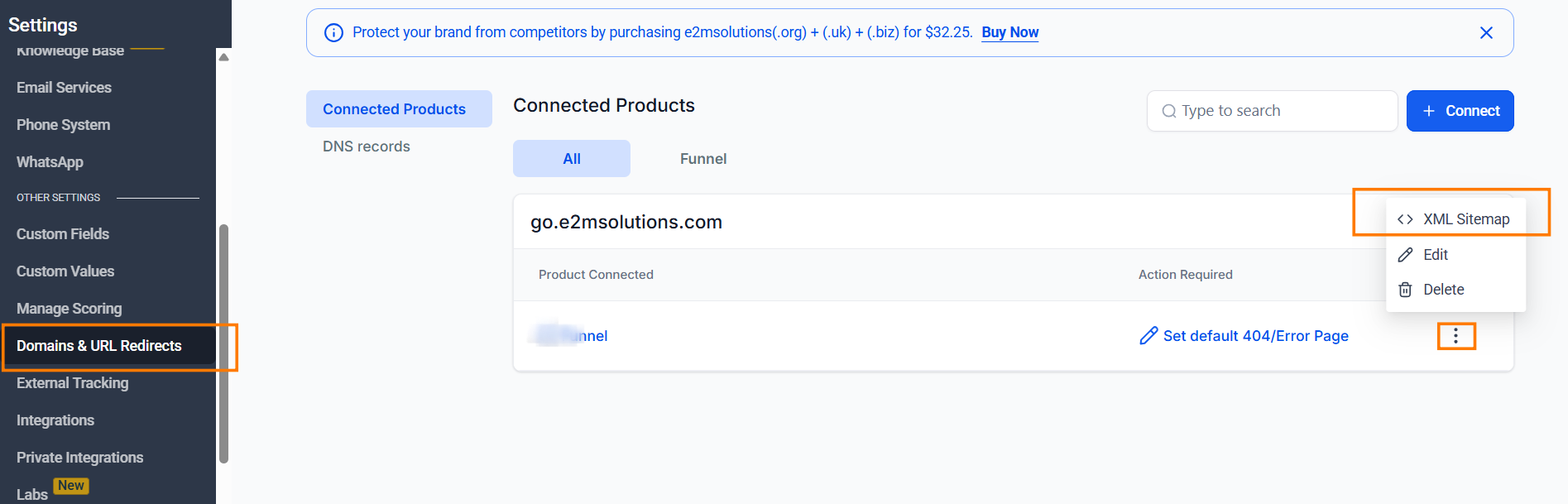Click the Buy Now link
This screenshot has width=1568, height=504.
coord(1009,32)
